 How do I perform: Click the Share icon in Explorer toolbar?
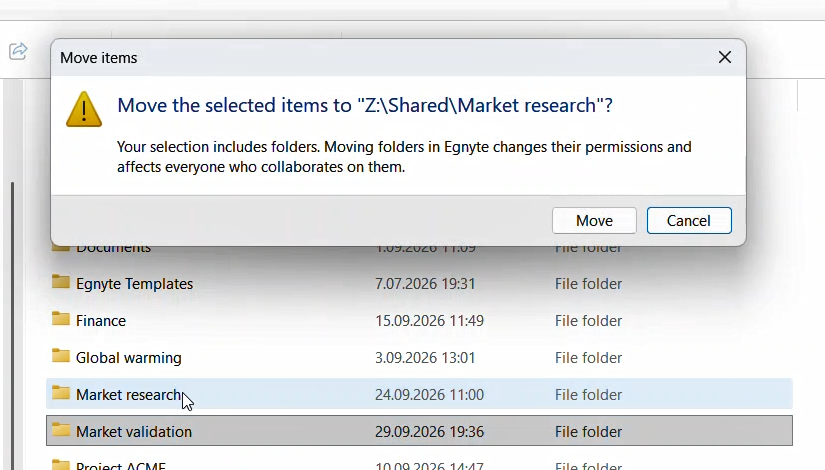18,51
